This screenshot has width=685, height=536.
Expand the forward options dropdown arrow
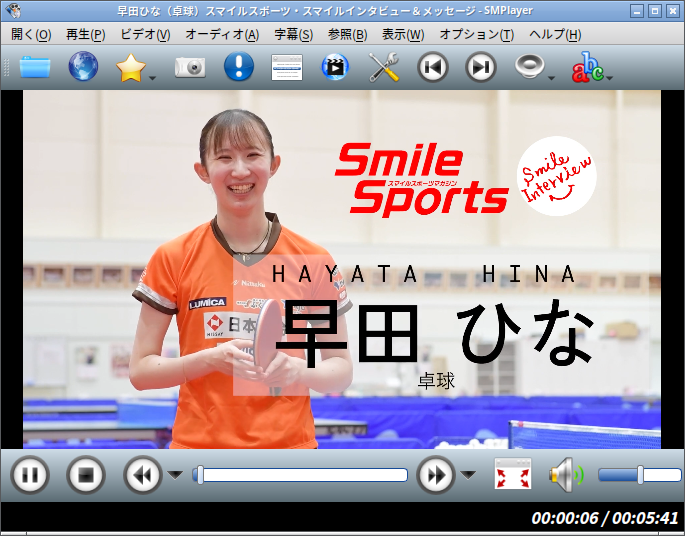pyautogui.click(x=468, y=474)
